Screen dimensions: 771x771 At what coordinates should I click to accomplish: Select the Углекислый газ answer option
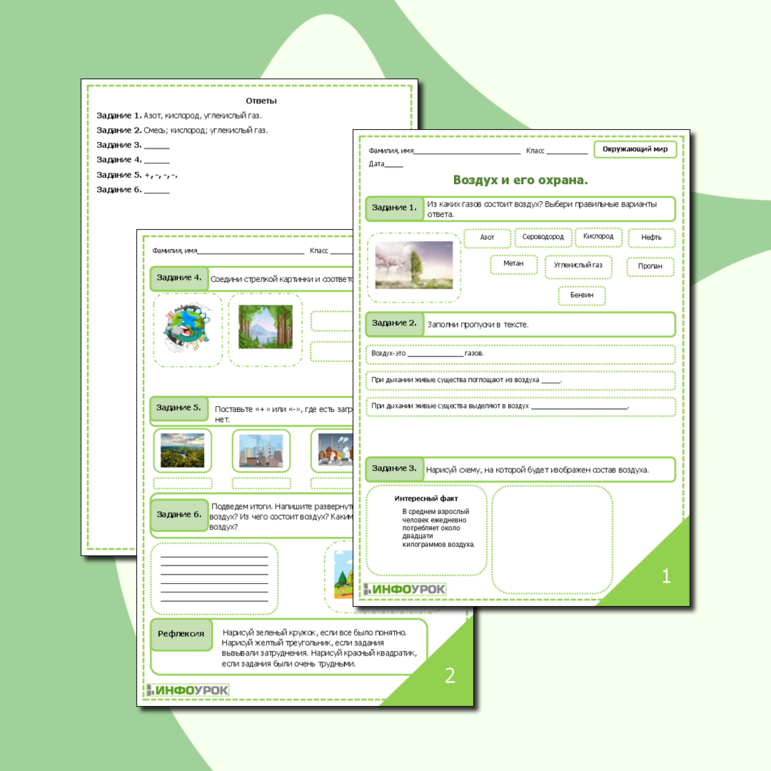[578, 266]
